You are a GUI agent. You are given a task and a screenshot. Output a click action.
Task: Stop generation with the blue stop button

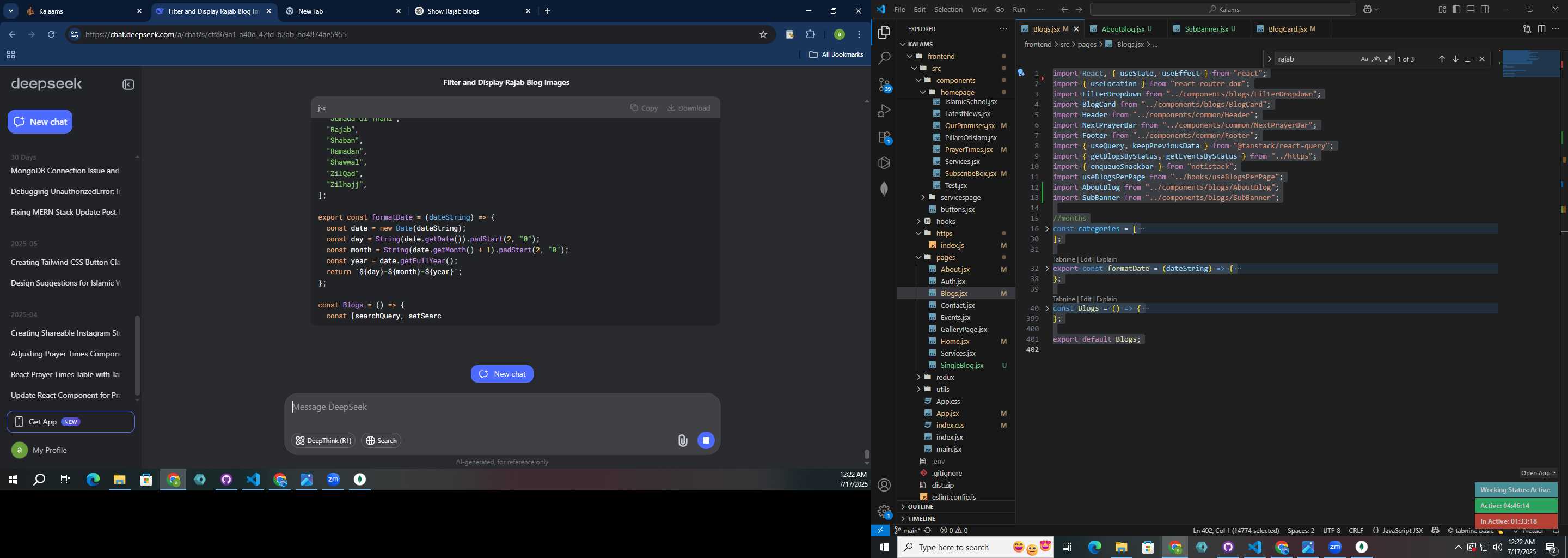tap(706, 440)
